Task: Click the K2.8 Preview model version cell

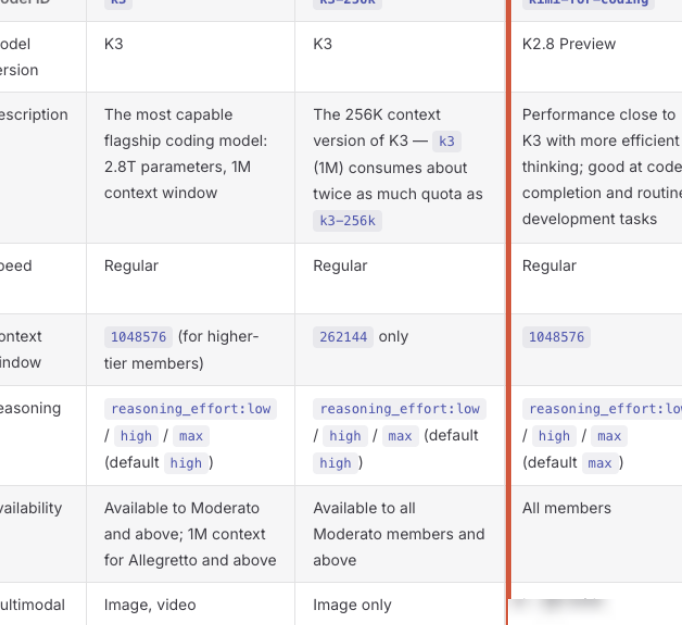Action: pyautogui.click(x=569, y=44)
